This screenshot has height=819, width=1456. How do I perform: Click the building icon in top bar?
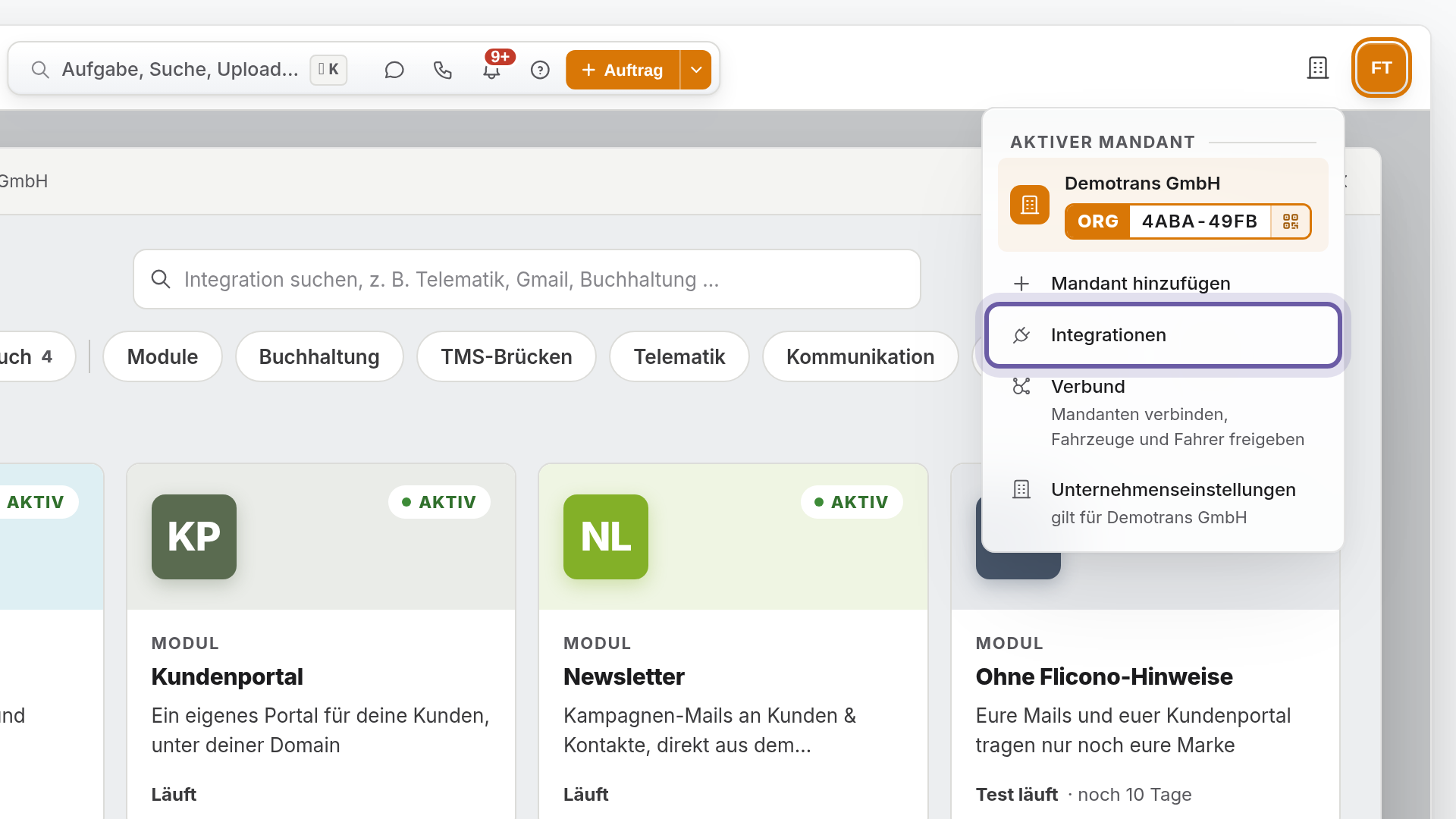click(1318, 67)
